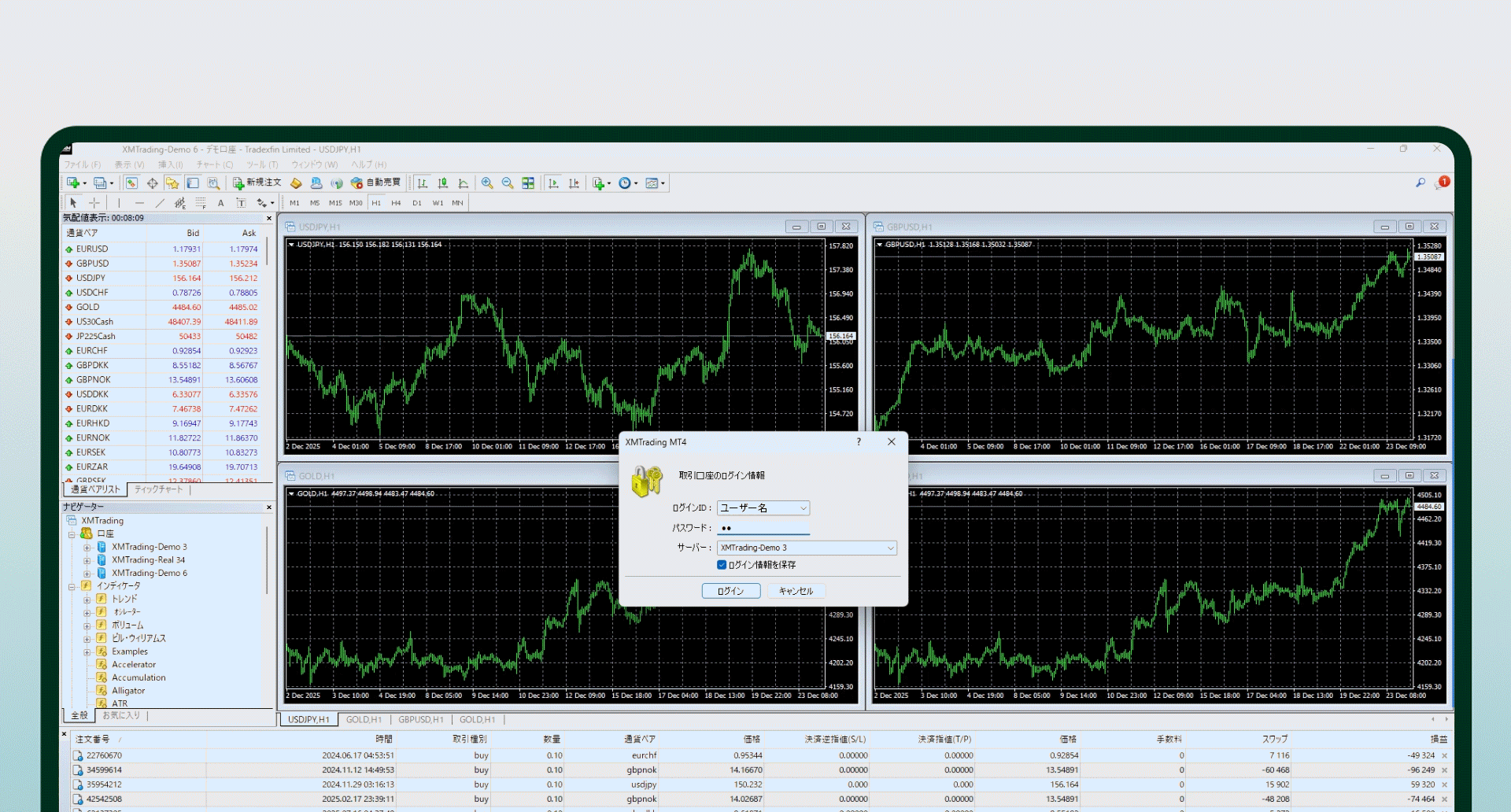Switch chart to candlestick view icon

(x=443, y=183)
